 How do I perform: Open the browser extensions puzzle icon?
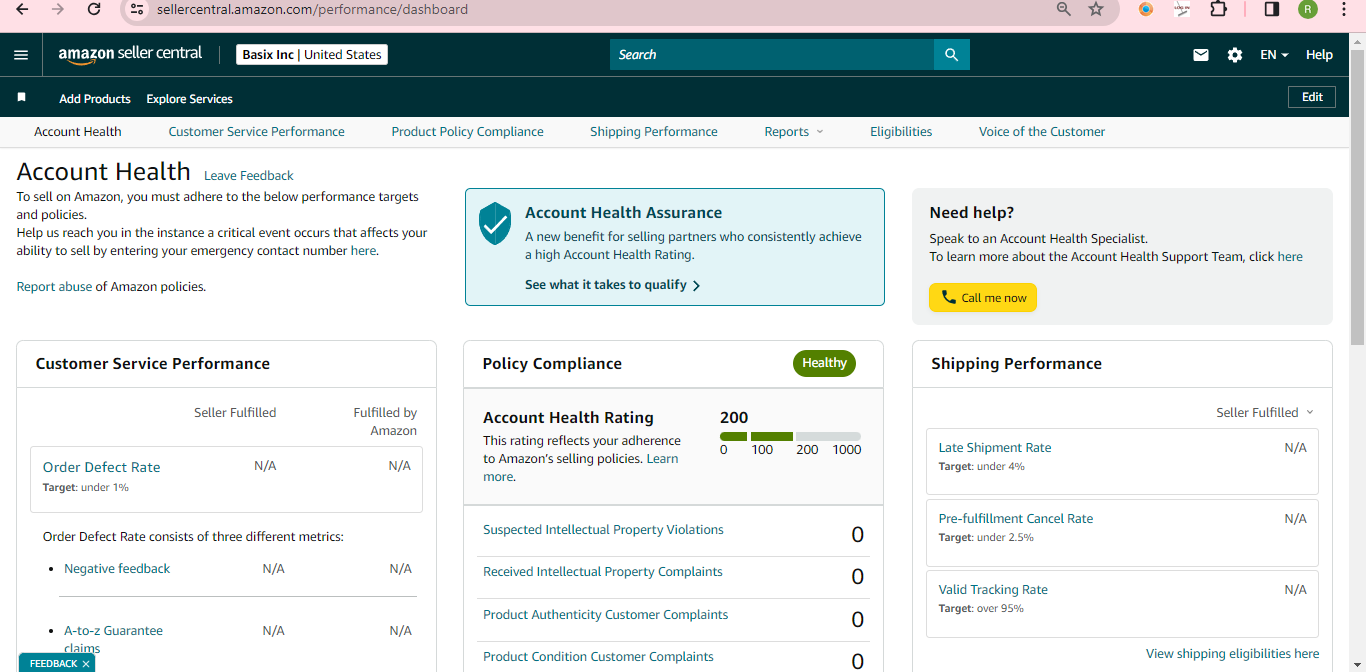click(1218, 9)
